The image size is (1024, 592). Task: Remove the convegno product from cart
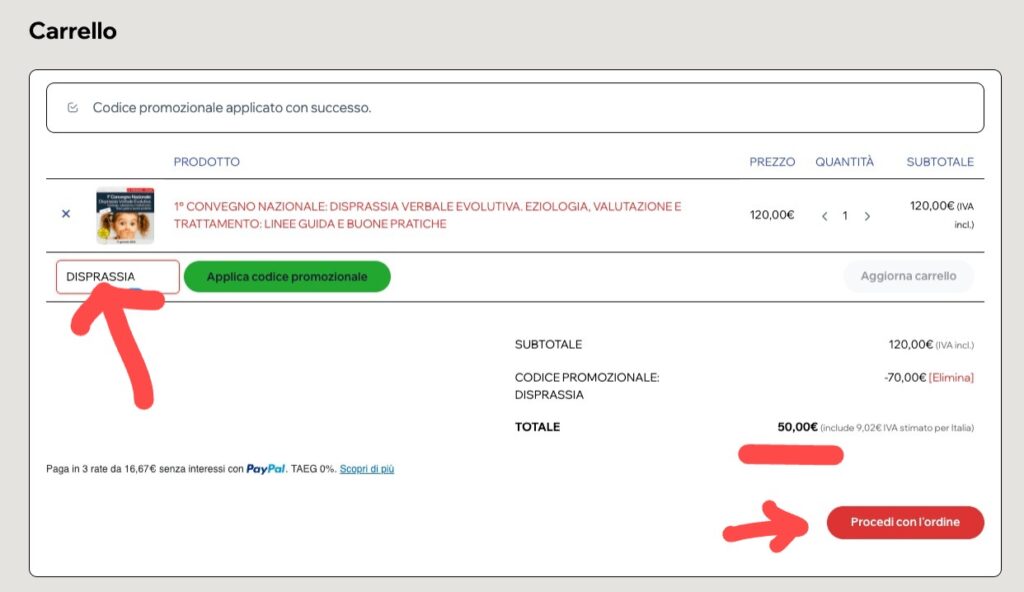[66, 214]
